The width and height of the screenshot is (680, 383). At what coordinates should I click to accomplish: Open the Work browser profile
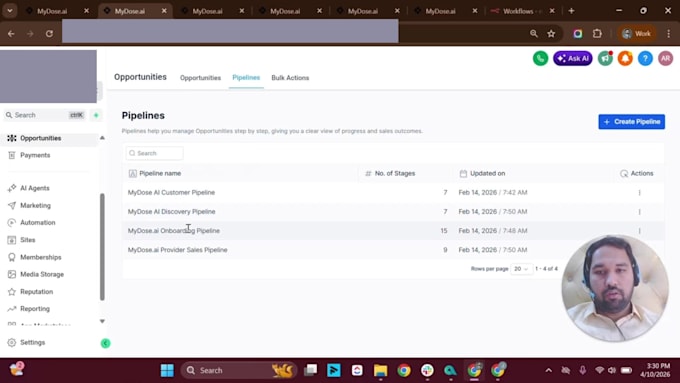pos(636,33)
